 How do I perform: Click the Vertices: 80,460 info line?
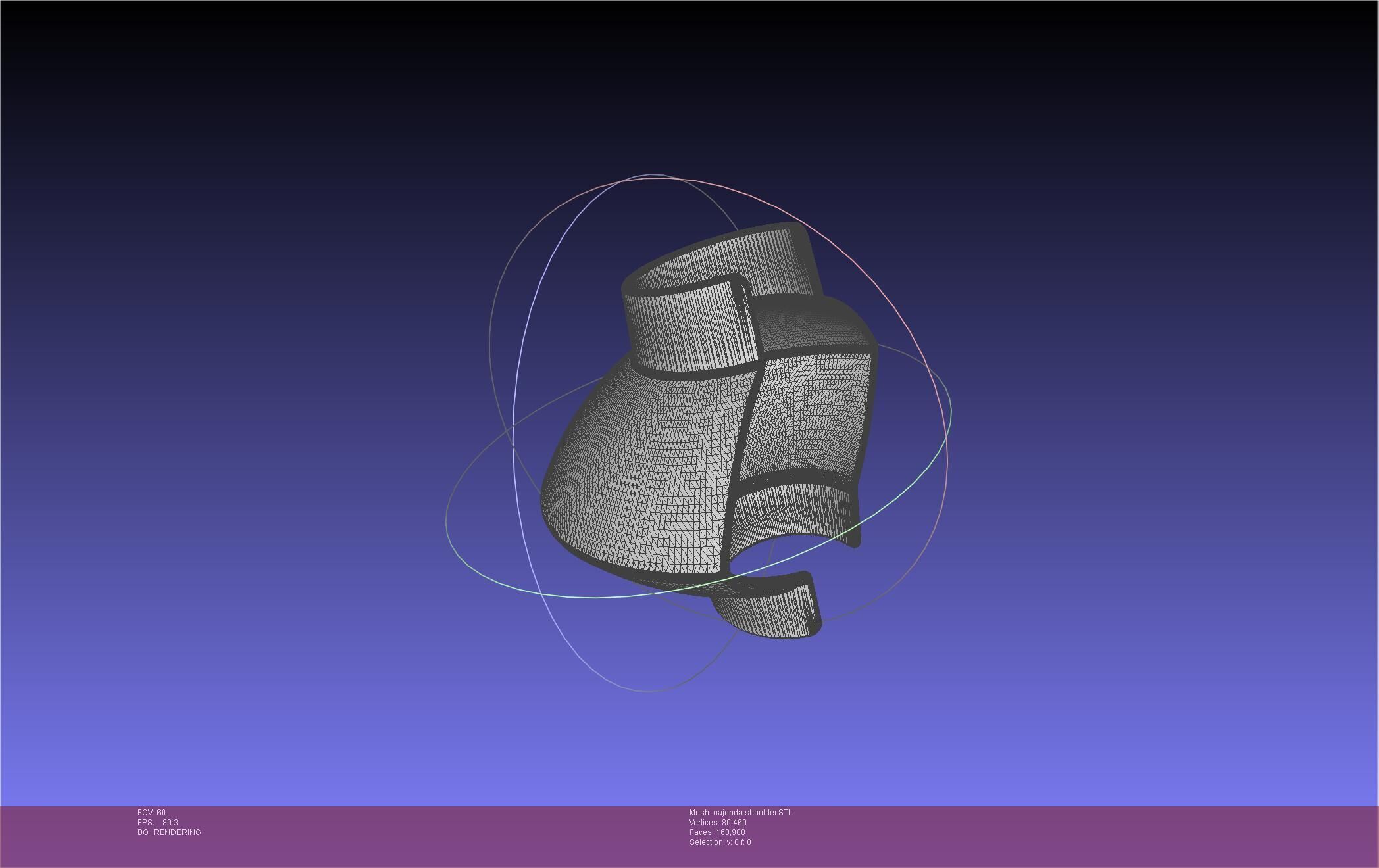coord(717,823)
